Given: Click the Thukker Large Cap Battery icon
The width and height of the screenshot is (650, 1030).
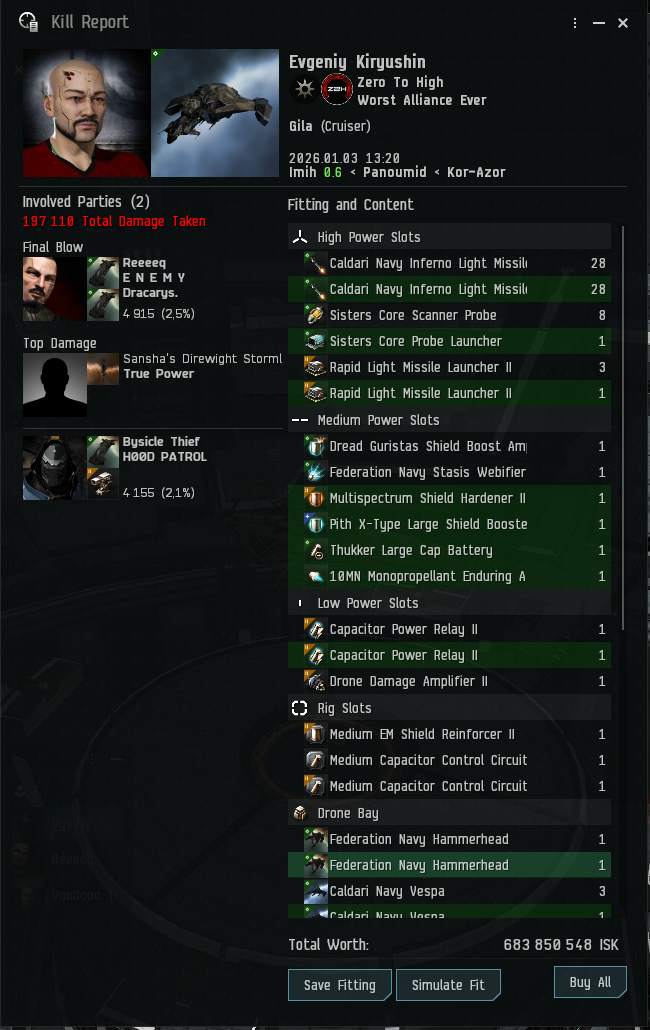Looking at the screenshot, I should 315,550.
